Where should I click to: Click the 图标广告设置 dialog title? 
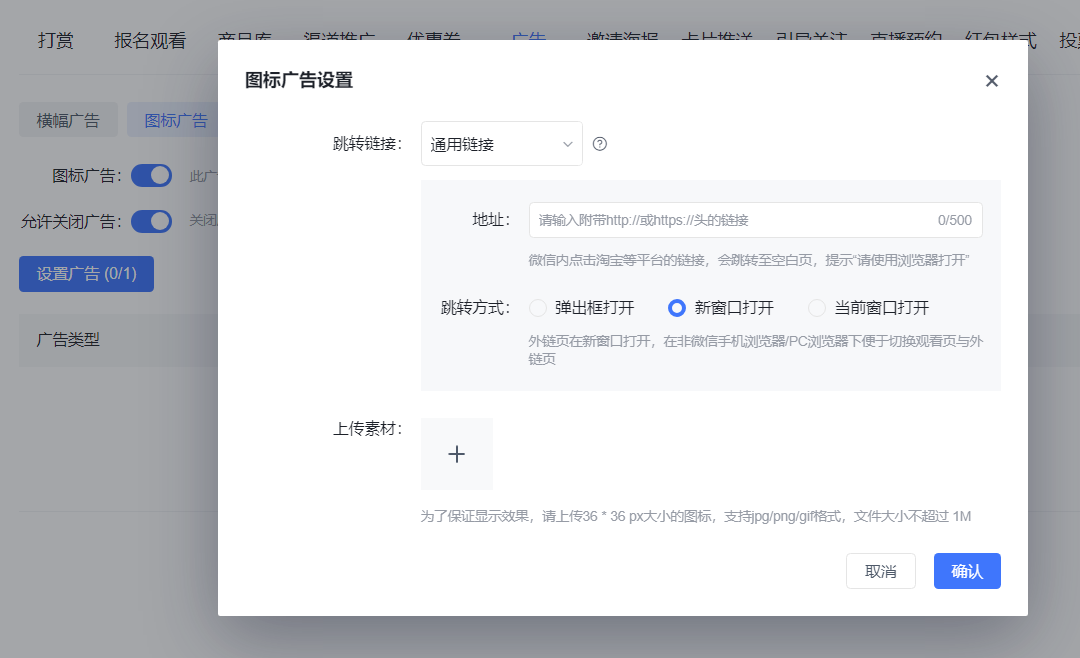point(299,81)
